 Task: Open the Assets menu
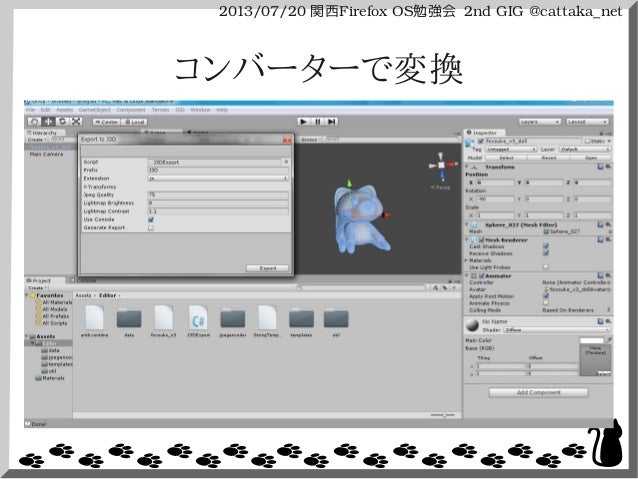64,110
